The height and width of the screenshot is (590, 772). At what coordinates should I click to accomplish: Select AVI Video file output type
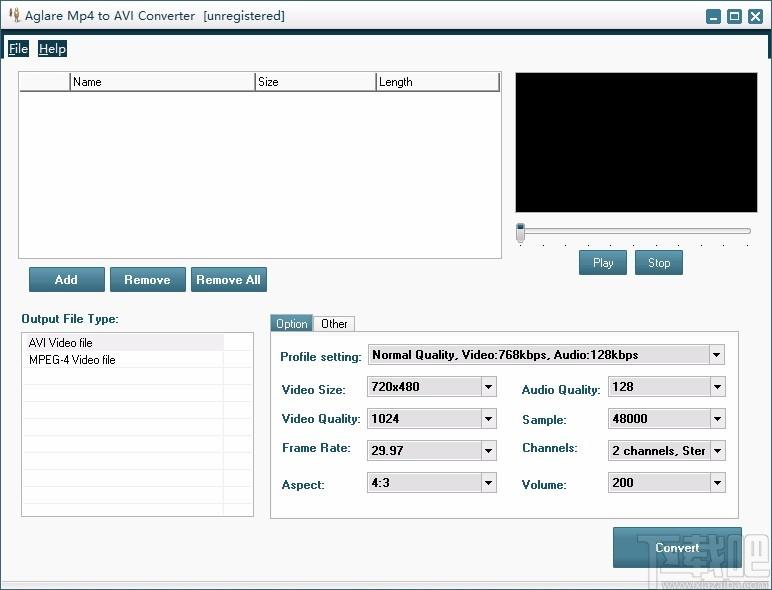123,343
